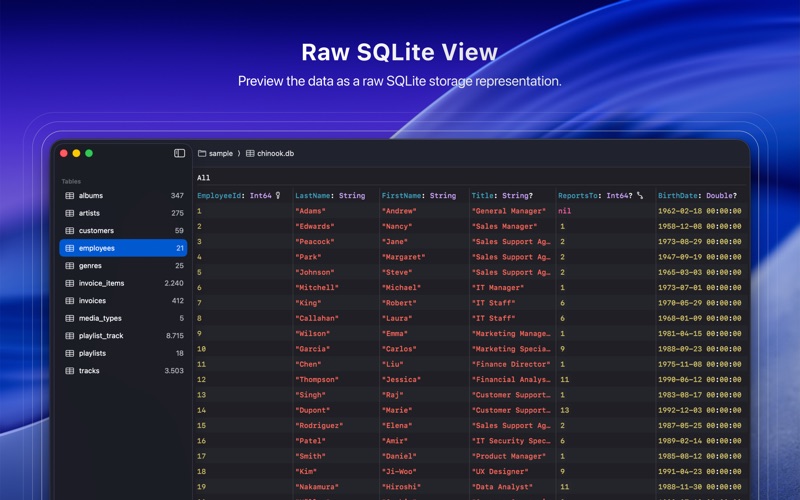800x500 pixels.
Task: Select the "Callahan" last name cell
Action: [x=317, y=318]
